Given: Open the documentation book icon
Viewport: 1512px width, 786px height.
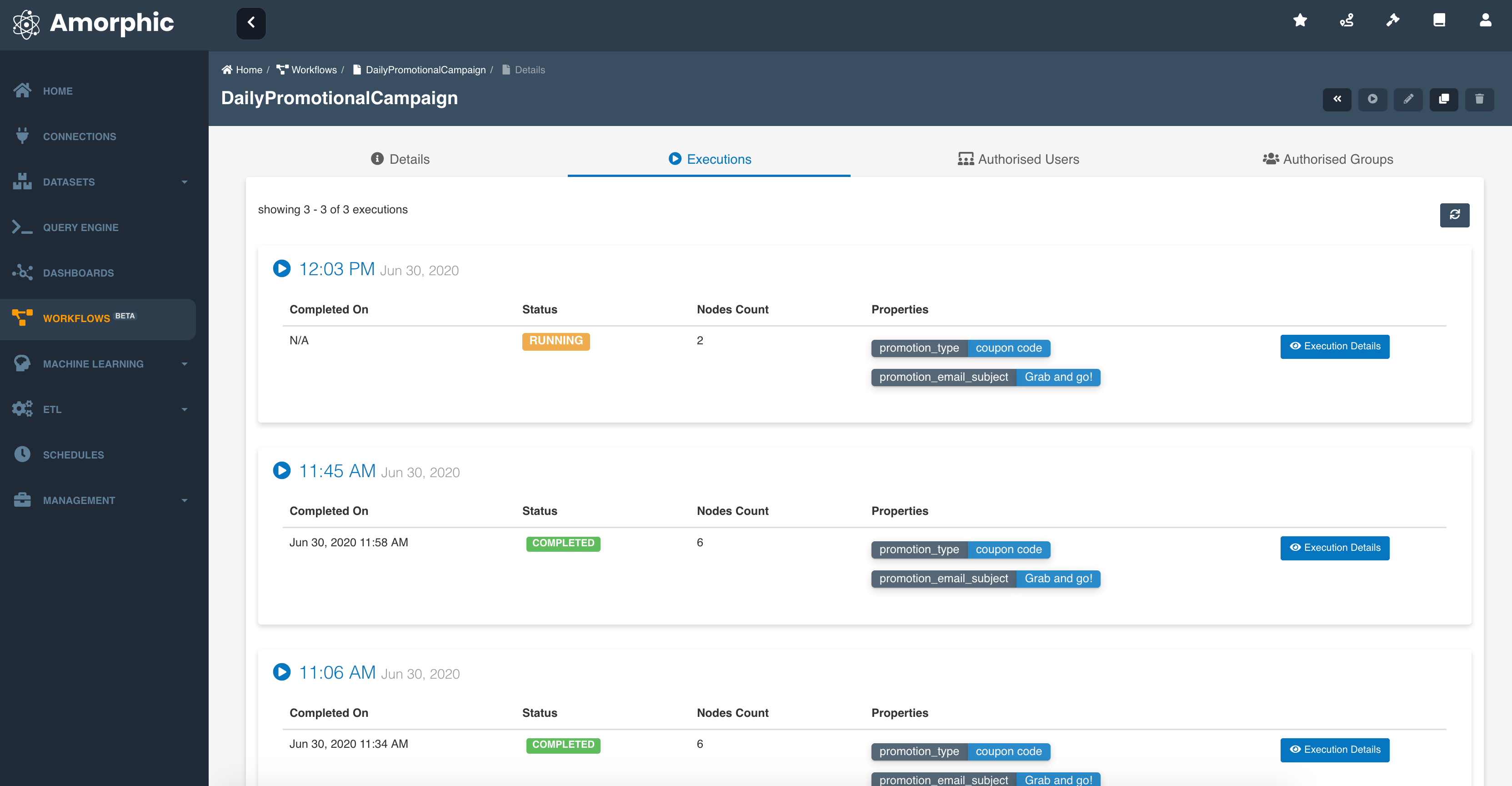Looking at the screenshot, I should tap(1439, 20).
